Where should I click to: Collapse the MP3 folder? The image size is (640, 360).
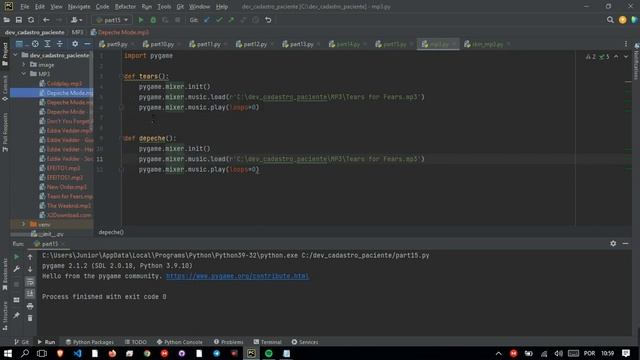(x=24, y=74)
